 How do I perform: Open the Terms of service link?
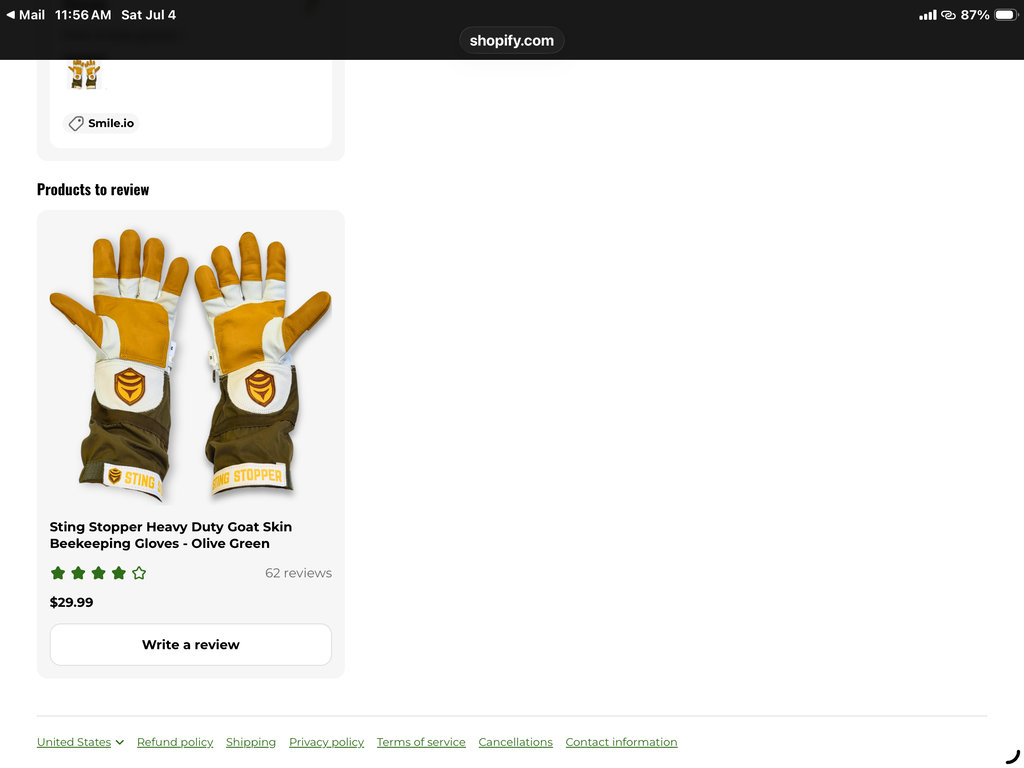click(x=421, y=742)
